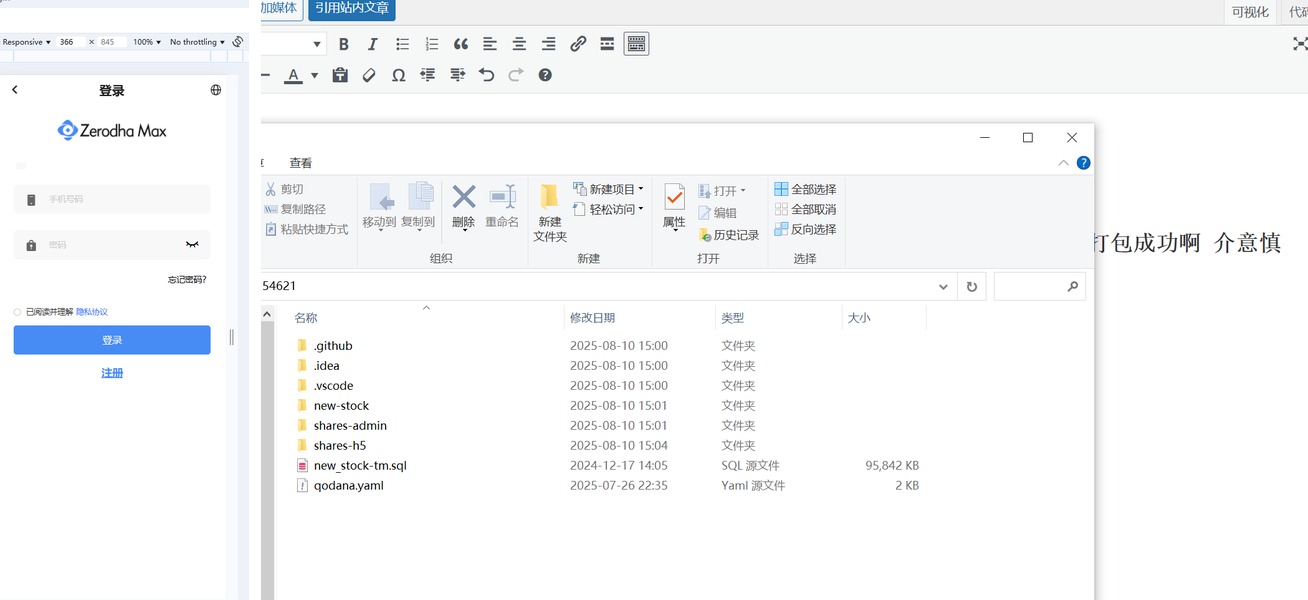The width and height of the screenshot is (1308, 600).
Task: Toggle password visibility eye icon
Action: (192, 245)
